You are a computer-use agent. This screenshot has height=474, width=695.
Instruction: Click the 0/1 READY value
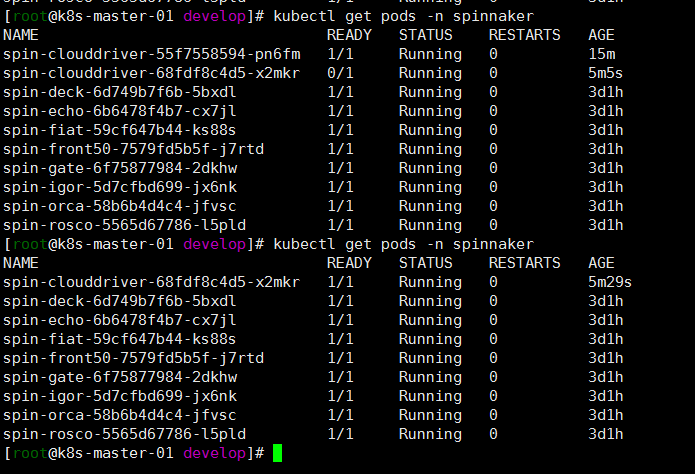[340, 73]
